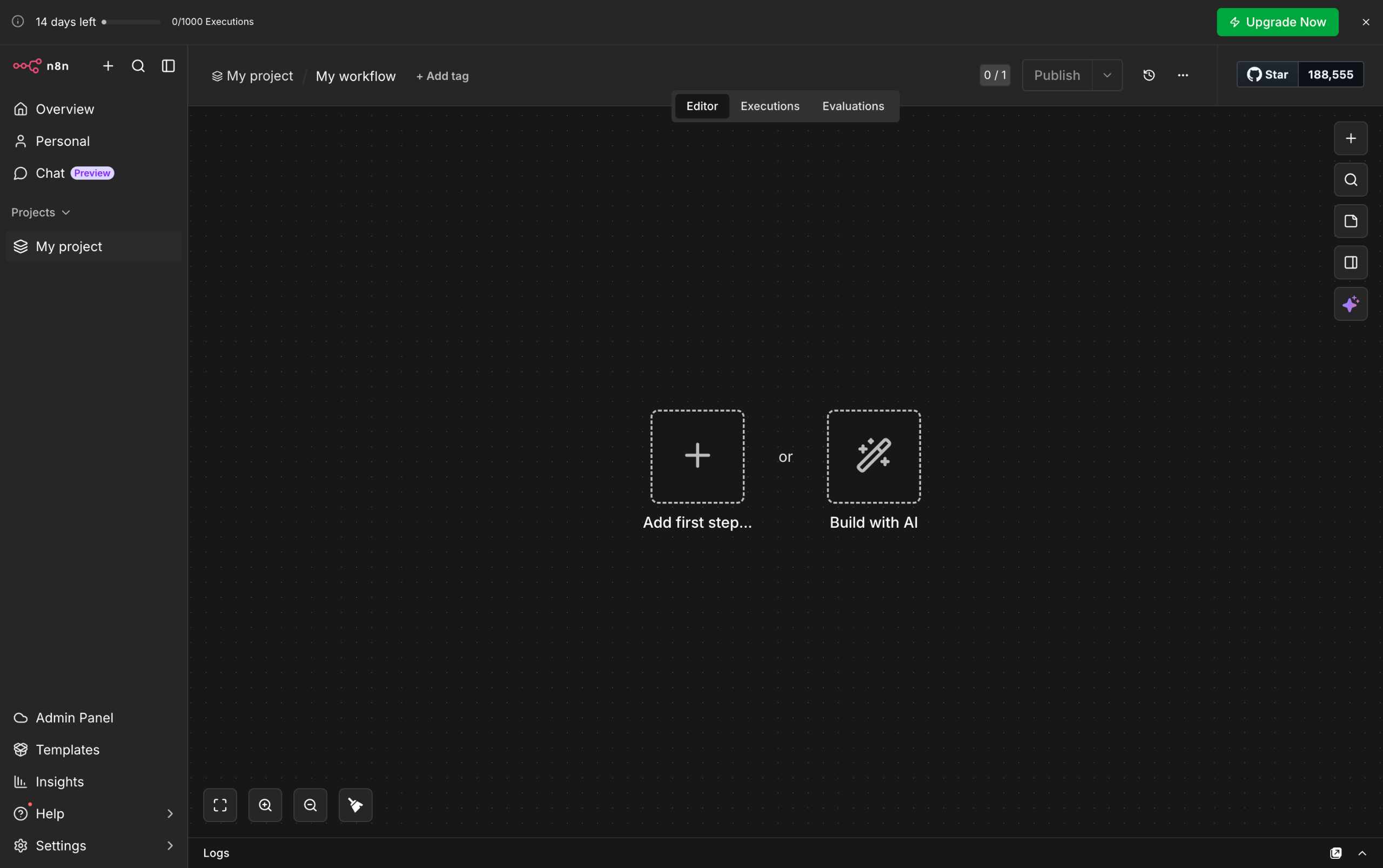Screen dimensions: 1383x868
Task: Select My project in the sidebar list
Action: (x=93, y=246)
